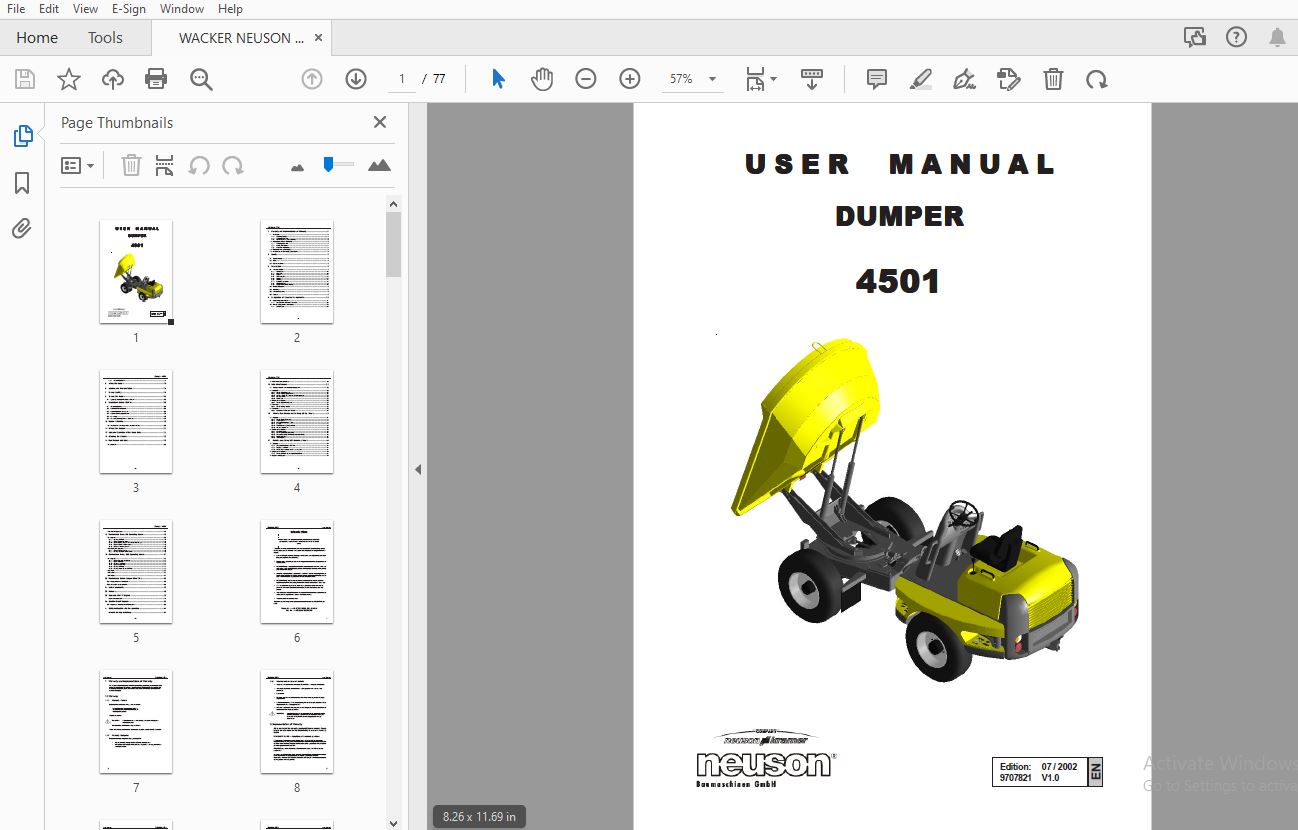Open the File menu
1298x830 pixels.
click(x=16, y=9)
